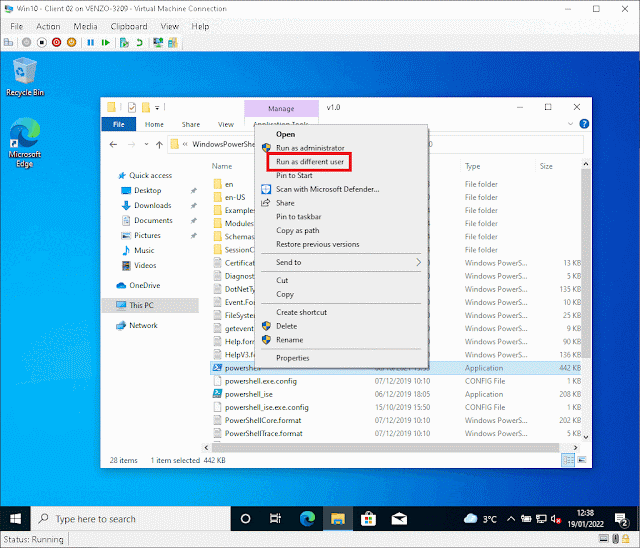Open the Recycle Bin desktop icon
This screenshot has width=640, height=548.
[25, 77]
